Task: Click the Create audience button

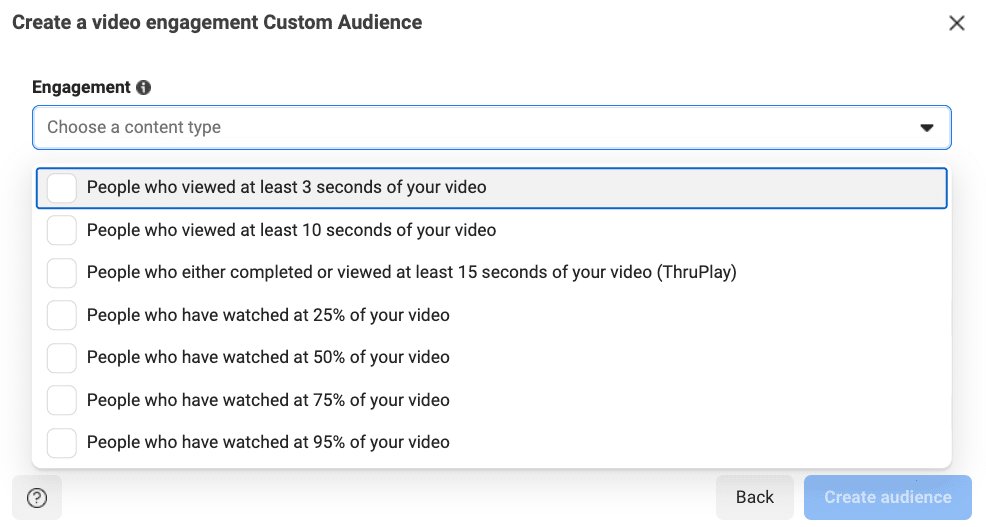Action: pos(887,497)
